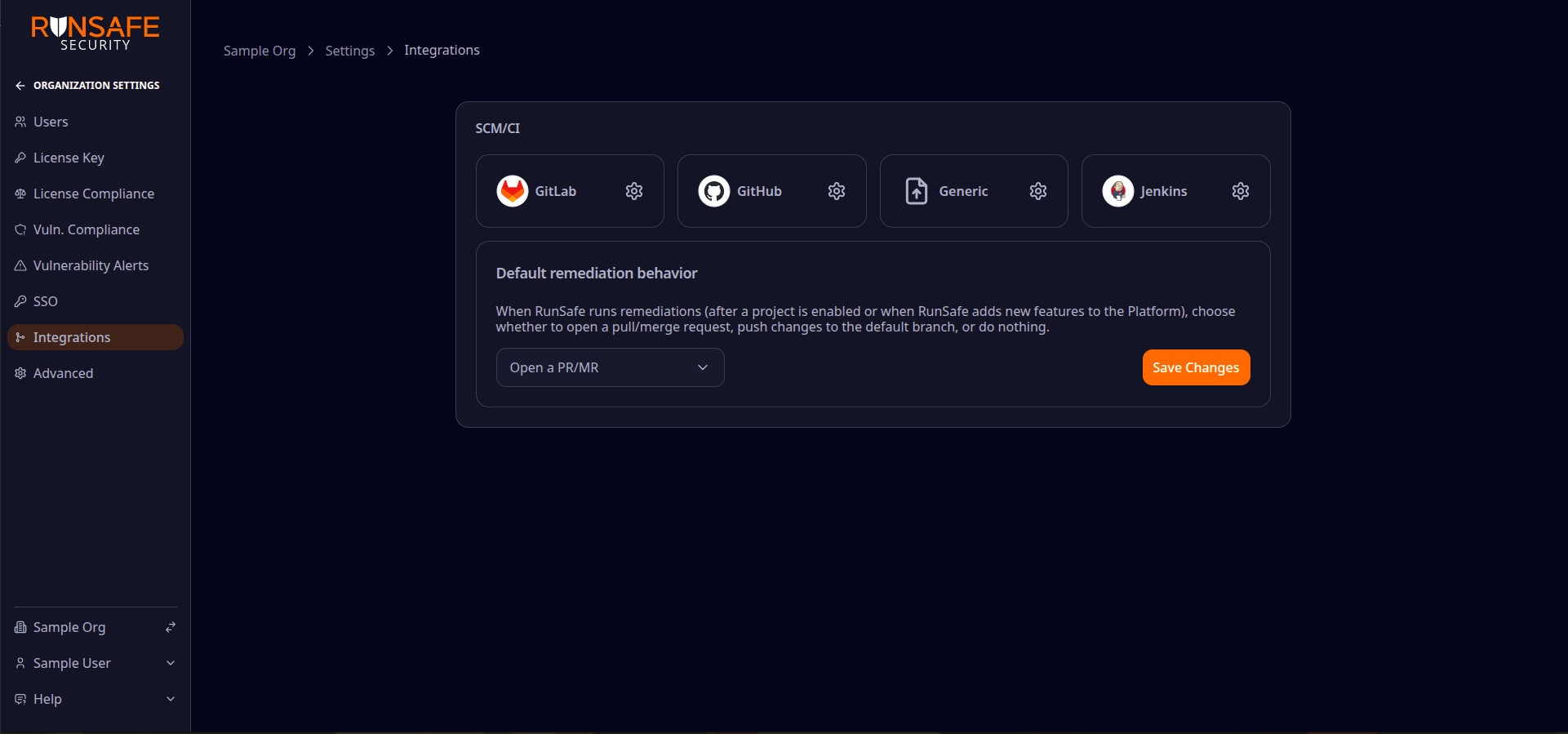Screen dimensions: 1568x734
Task: Click the SCM/CI section heading
Action: pyautogui.click(x=498, y=128)
